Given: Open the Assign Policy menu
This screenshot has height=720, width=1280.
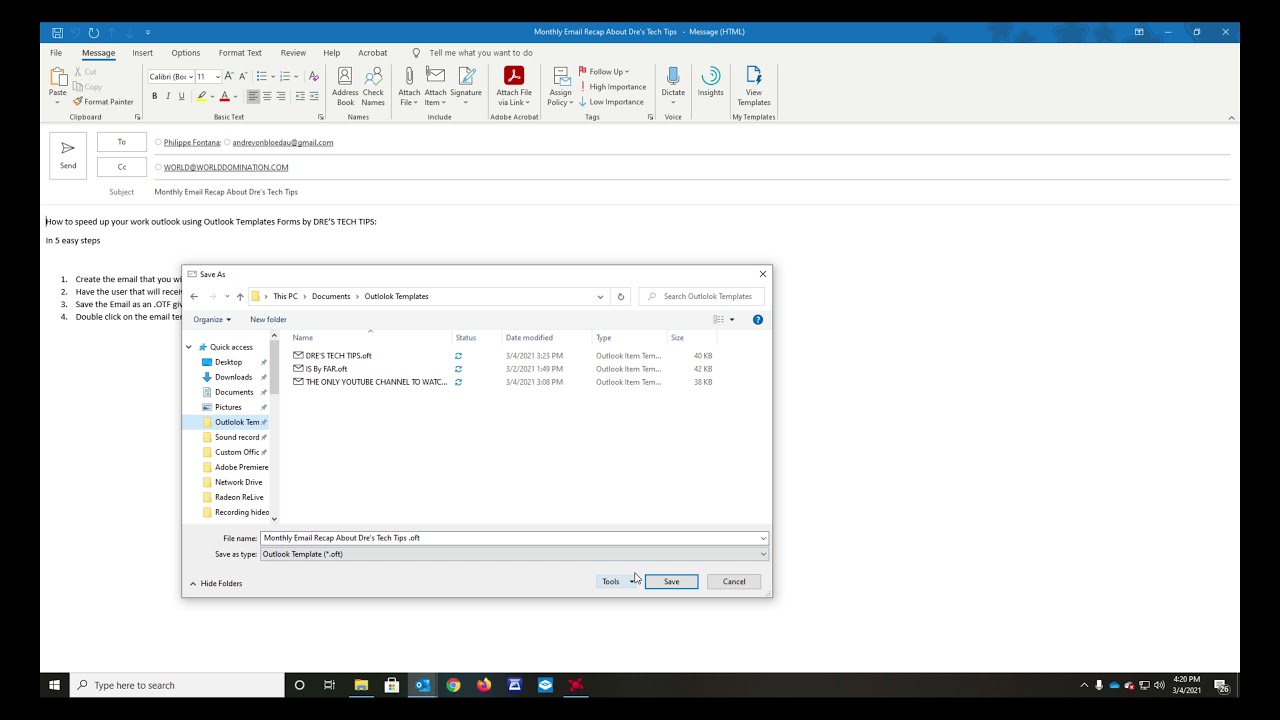Looking at the screenshot, I should coord(561,87).
